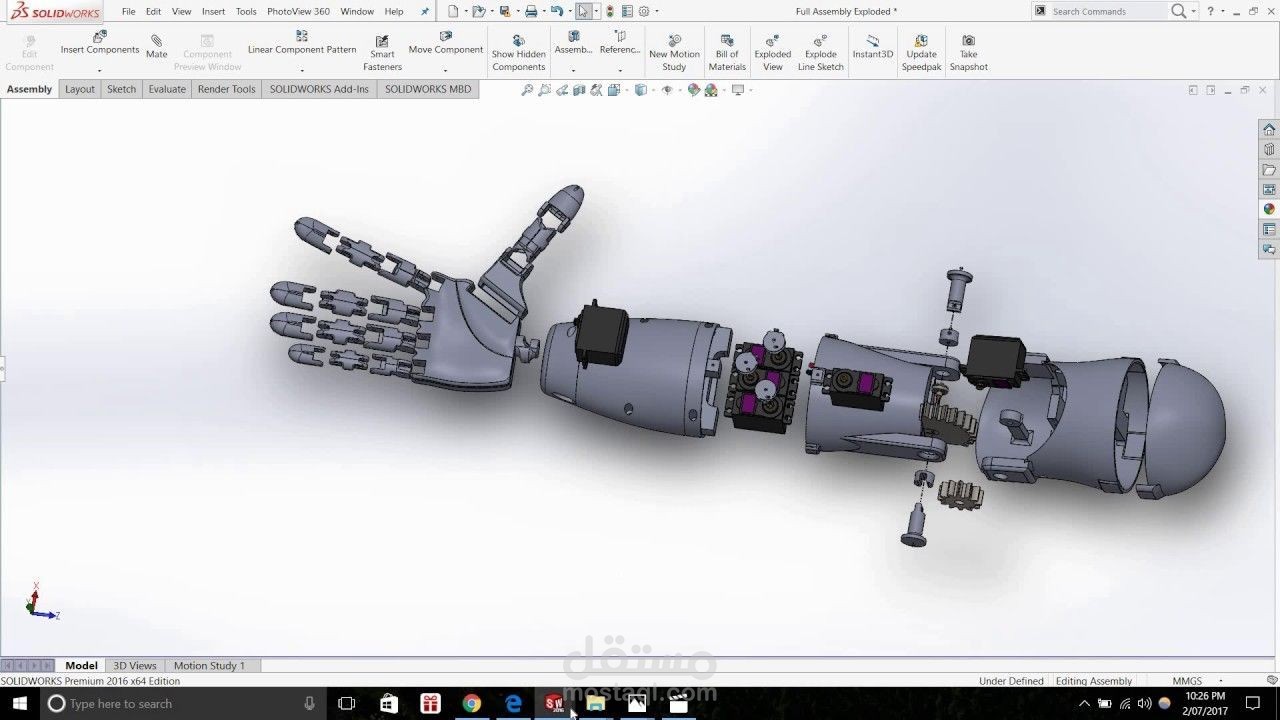
Task: Open Reference Geometry tool
Action: (x=620, y=43)
